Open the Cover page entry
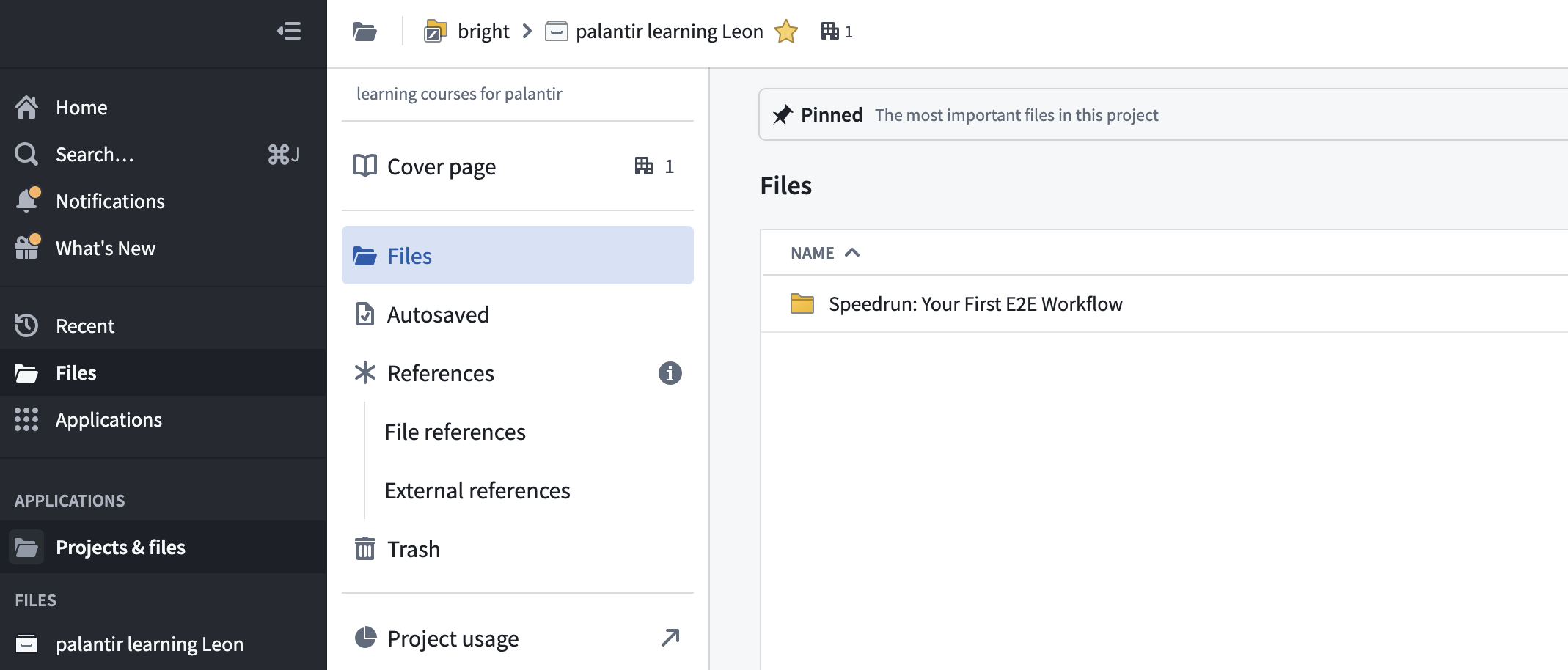Image resolution: width=1568 pixels, height=670 pixels. click(x=441, y=167)
